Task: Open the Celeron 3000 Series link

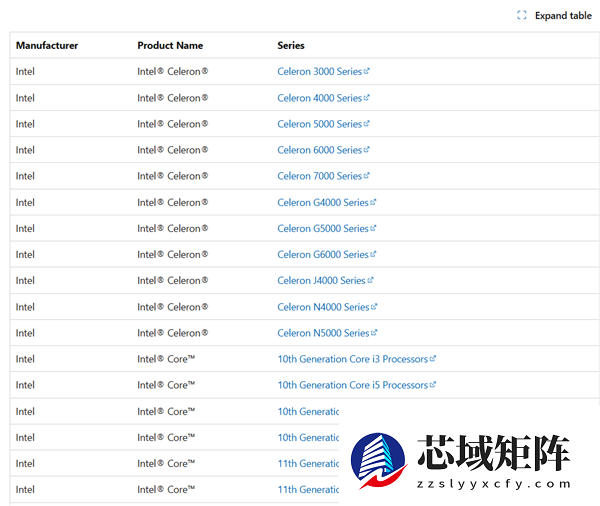Action: pos(323,72)
